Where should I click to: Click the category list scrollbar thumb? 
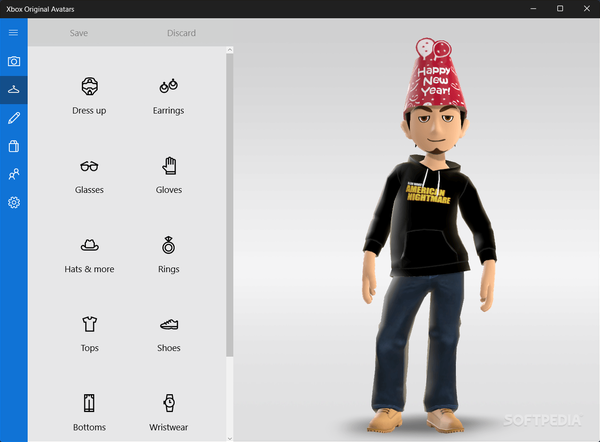[x=230, y=205]
